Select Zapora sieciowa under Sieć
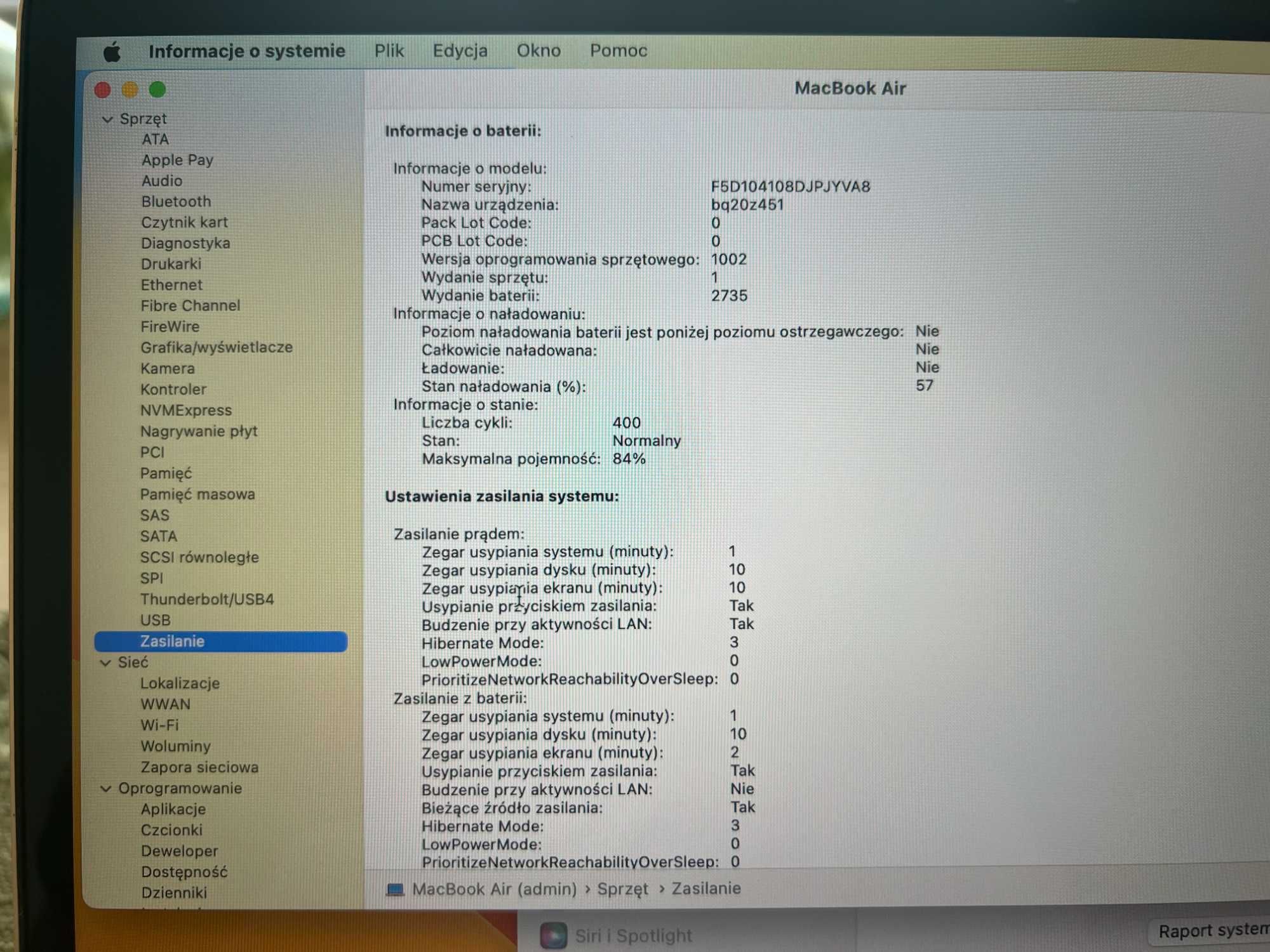This screenshot has height=952, width=1270. click(x=200, y=767)
